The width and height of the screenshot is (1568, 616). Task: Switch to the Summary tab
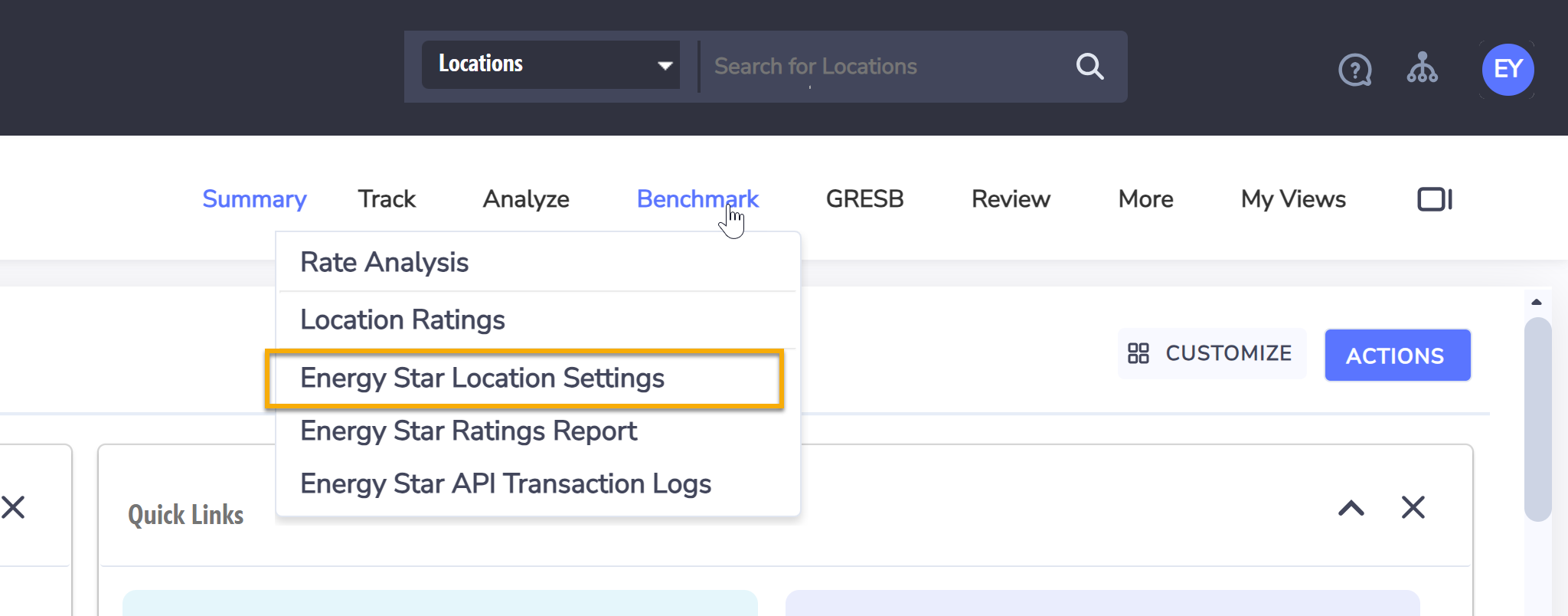pos(254,199)
